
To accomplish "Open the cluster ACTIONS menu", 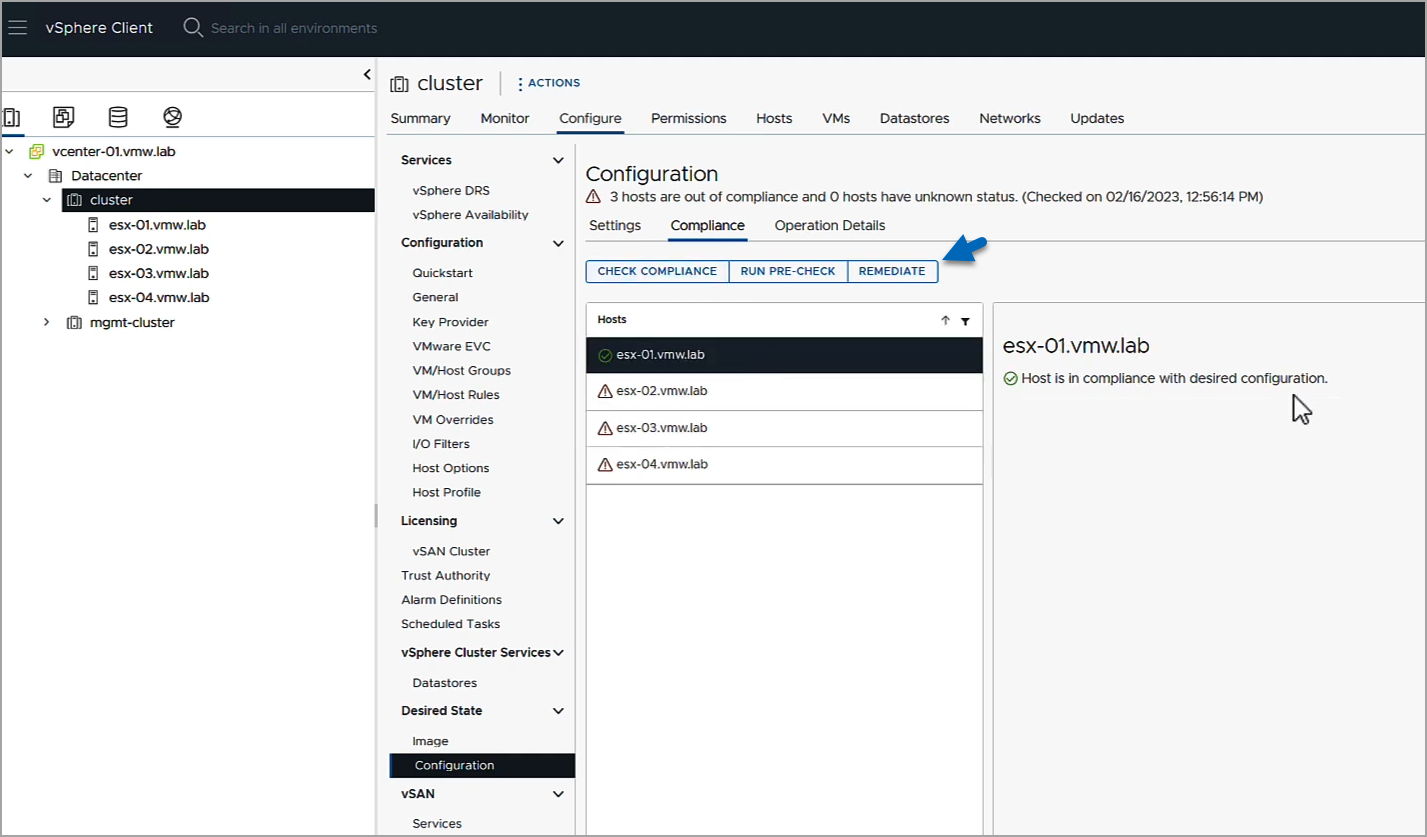I will point(548,83).
